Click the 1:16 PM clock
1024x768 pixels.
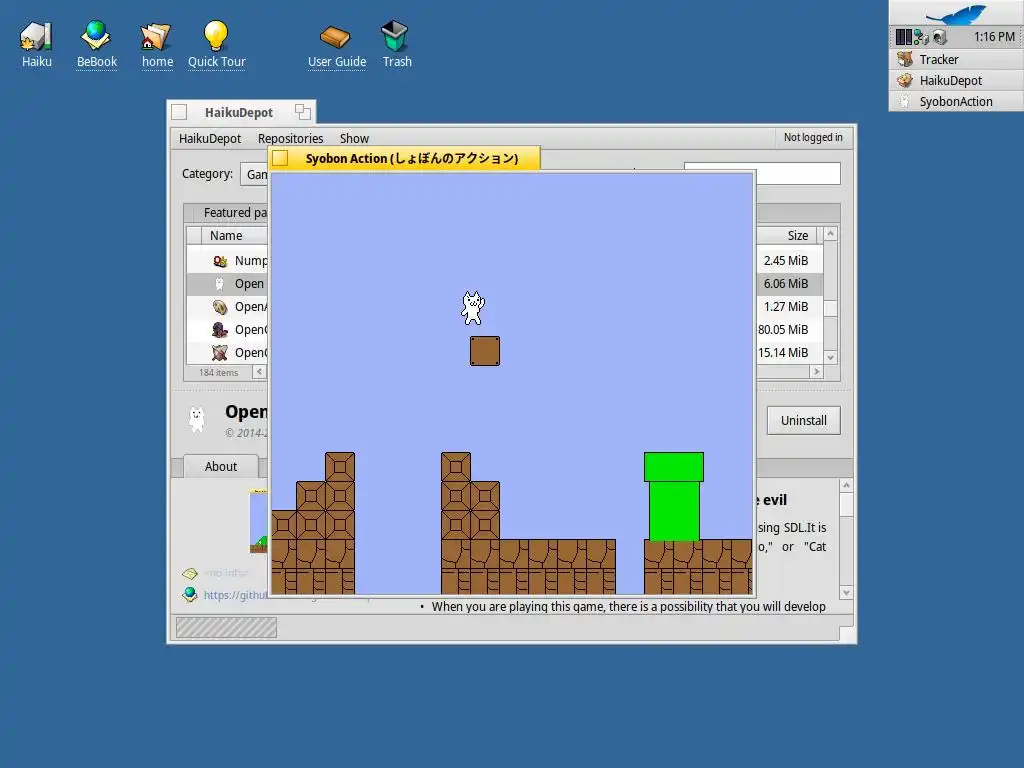(x=994, y=37)
